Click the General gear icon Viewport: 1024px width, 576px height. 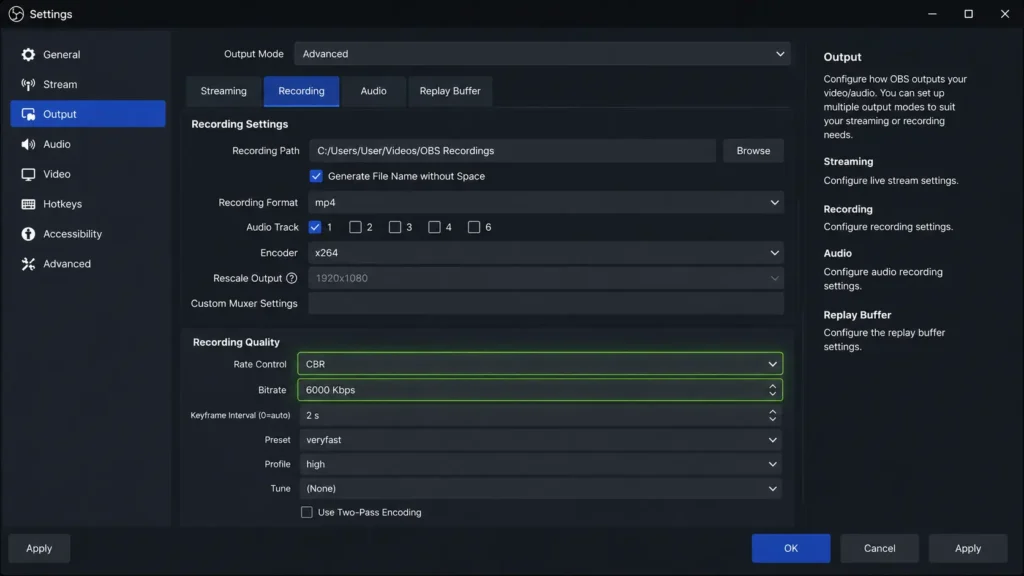point(28,55)
